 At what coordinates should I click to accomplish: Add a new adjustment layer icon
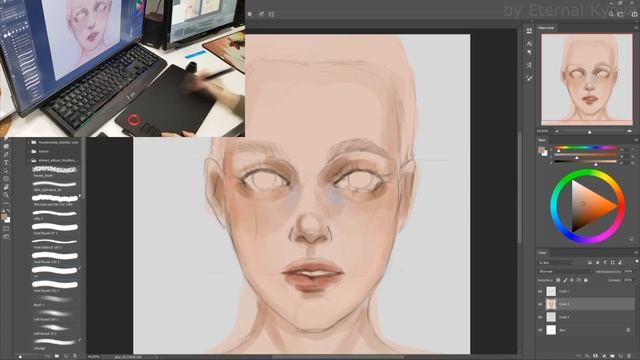[604, 356]
